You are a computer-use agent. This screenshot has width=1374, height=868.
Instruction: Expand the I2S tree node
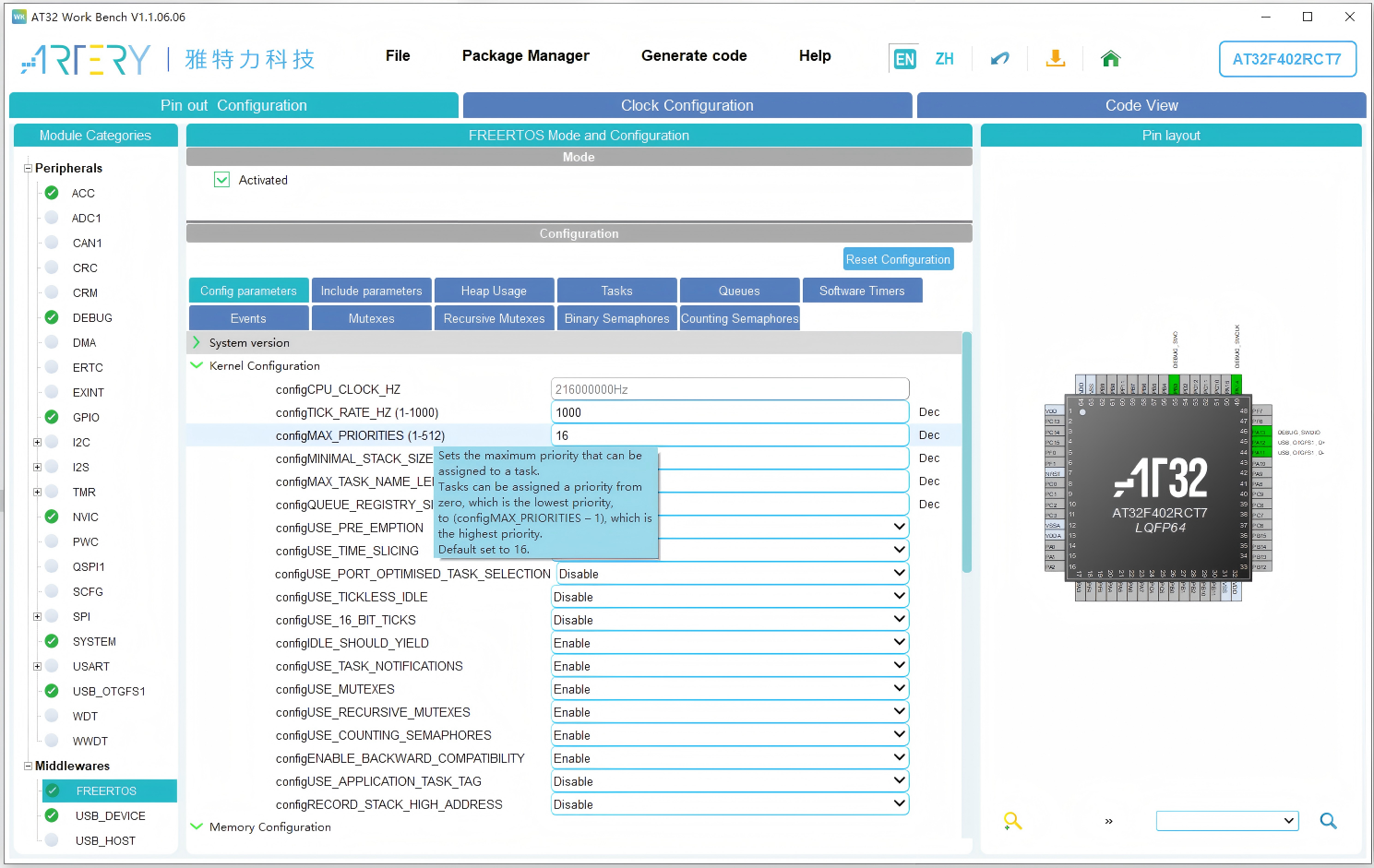tap(37, 467)
